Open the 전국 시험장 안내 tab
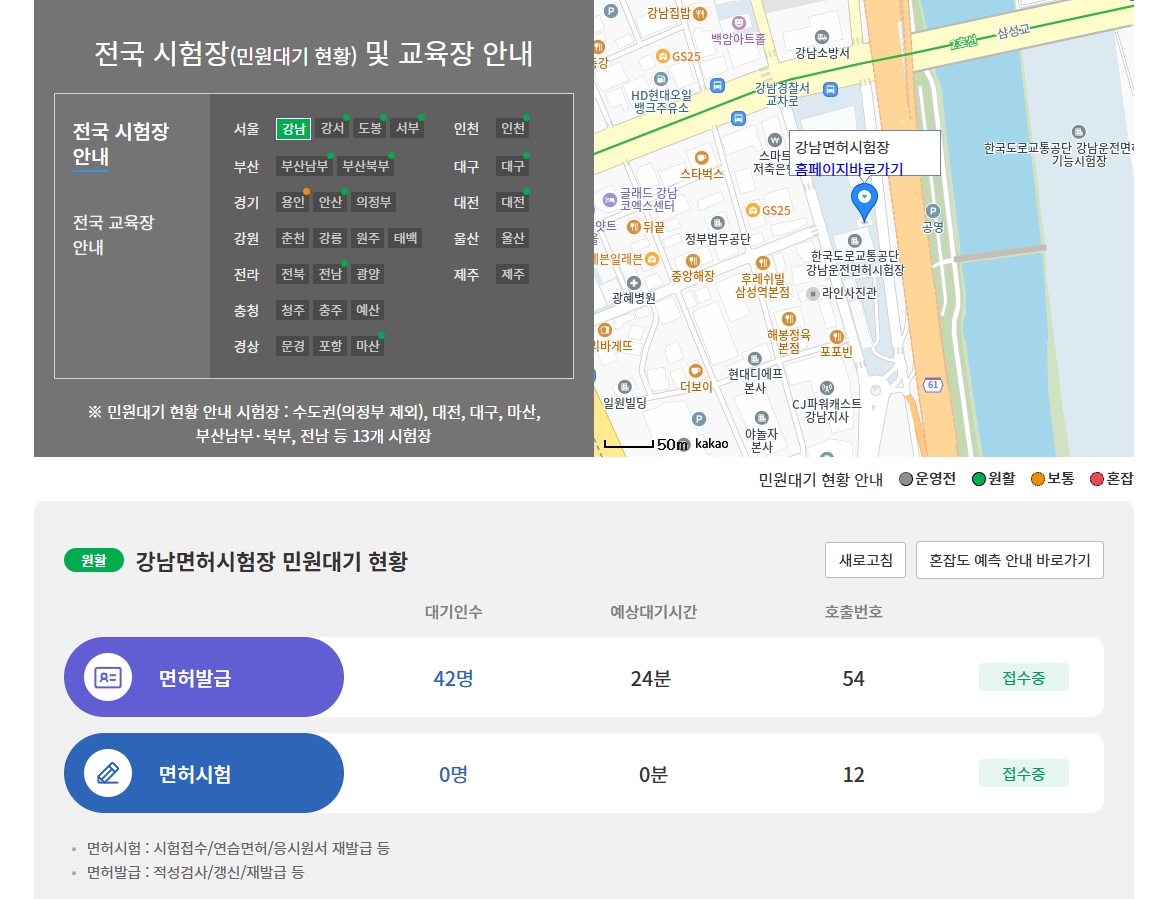 click(x=121, y=144)
